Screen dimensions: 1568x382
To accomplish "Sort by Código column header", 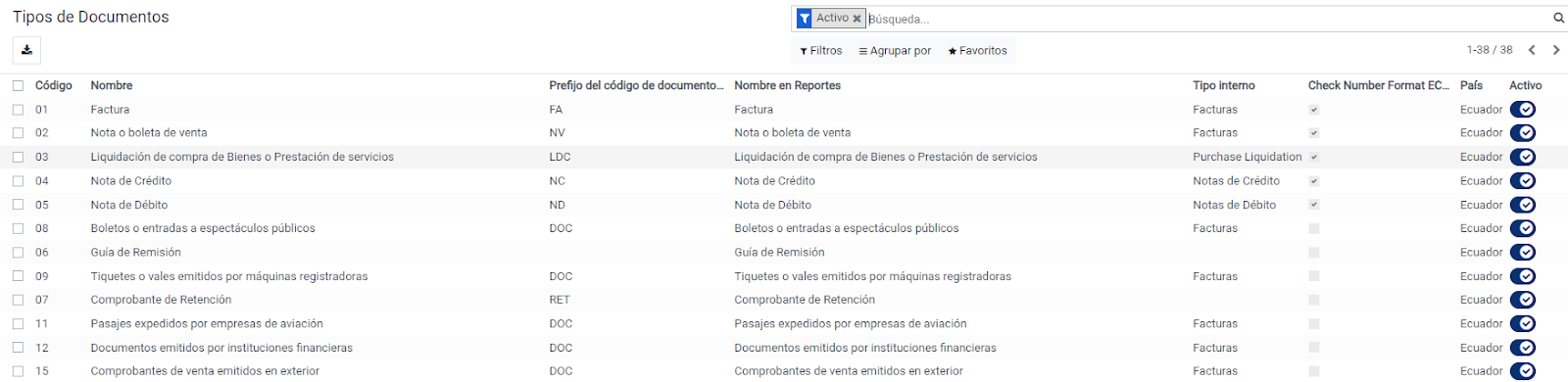I will (54, 85).
